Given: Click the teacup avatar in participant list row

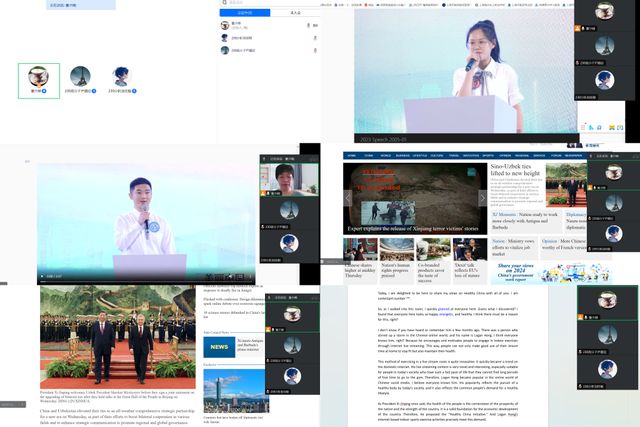Looking at the screenshot, I should (224, 25).
